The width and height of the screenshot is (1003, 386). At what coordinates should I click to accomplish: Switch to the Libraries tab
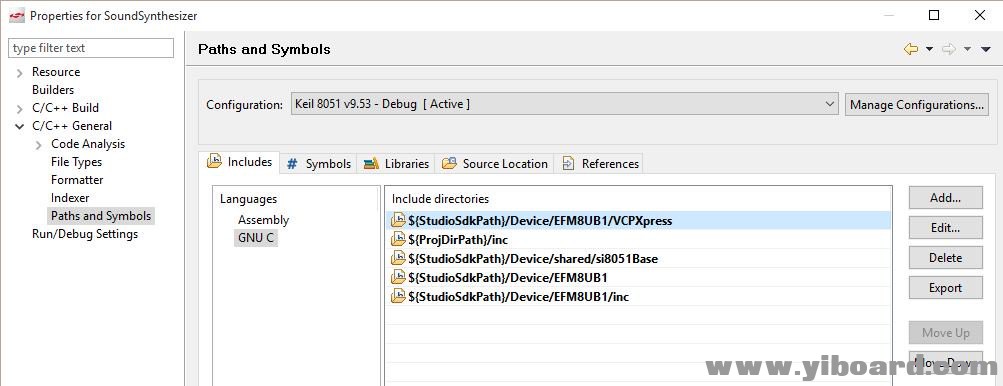[396, 164]
